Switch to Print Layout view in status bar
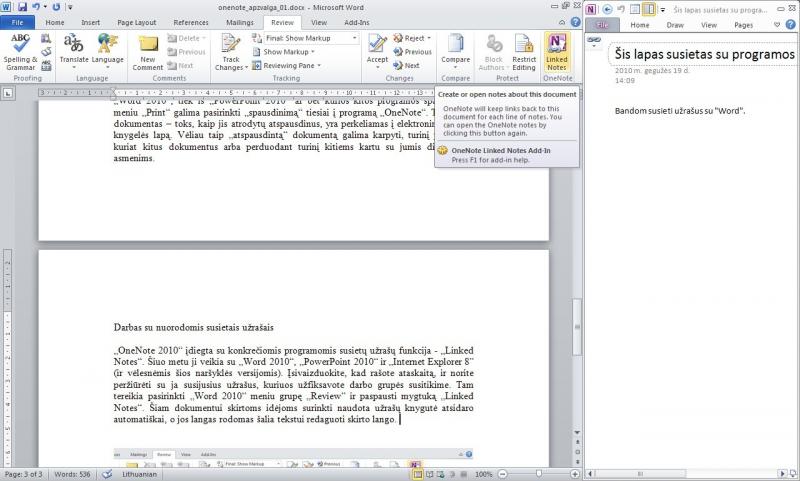 click(x=418, y=474)
